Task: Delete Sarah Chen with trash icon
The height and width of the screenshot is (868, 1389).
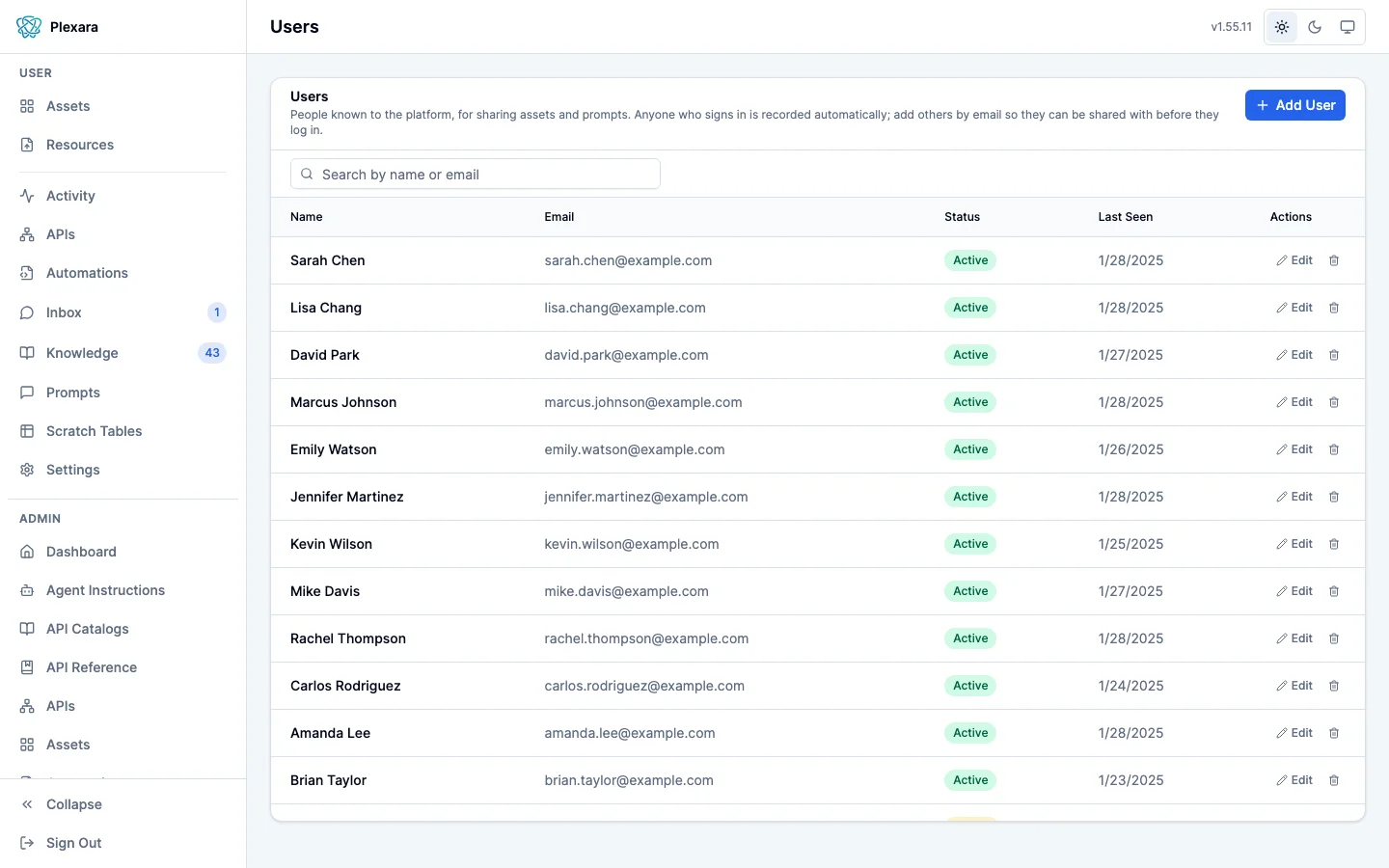Action: point(1334,260)
